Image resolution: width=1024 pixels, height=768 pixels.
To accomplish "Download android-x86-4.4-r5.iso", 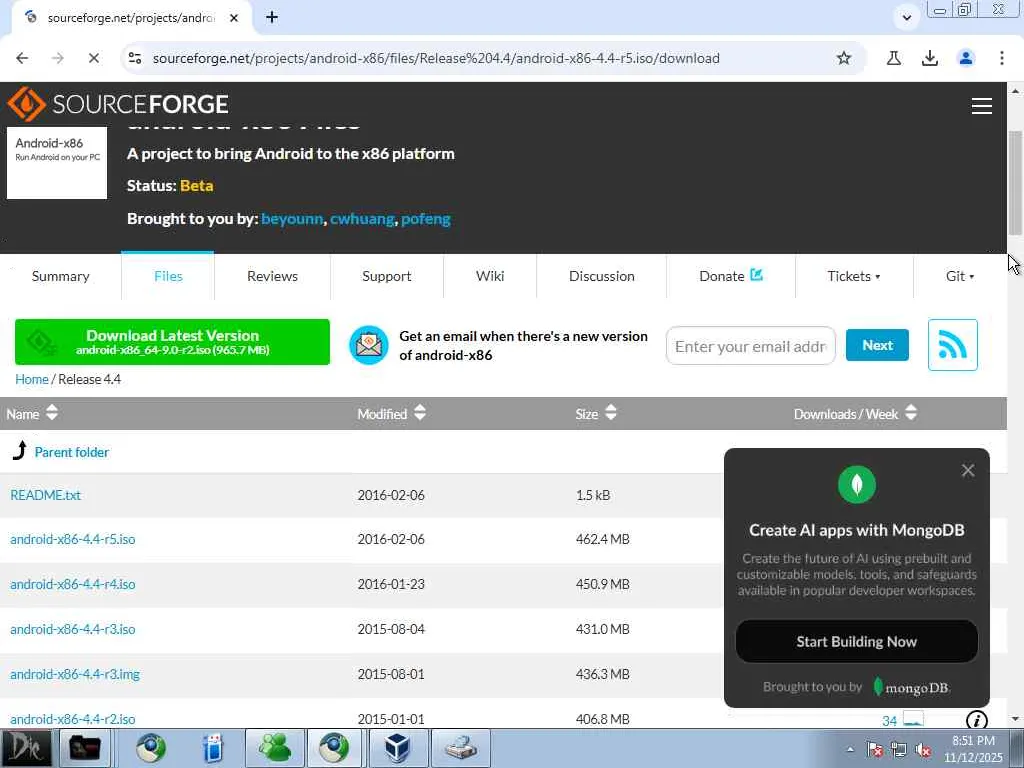I will pyautogui.click(x=72, y=539).
